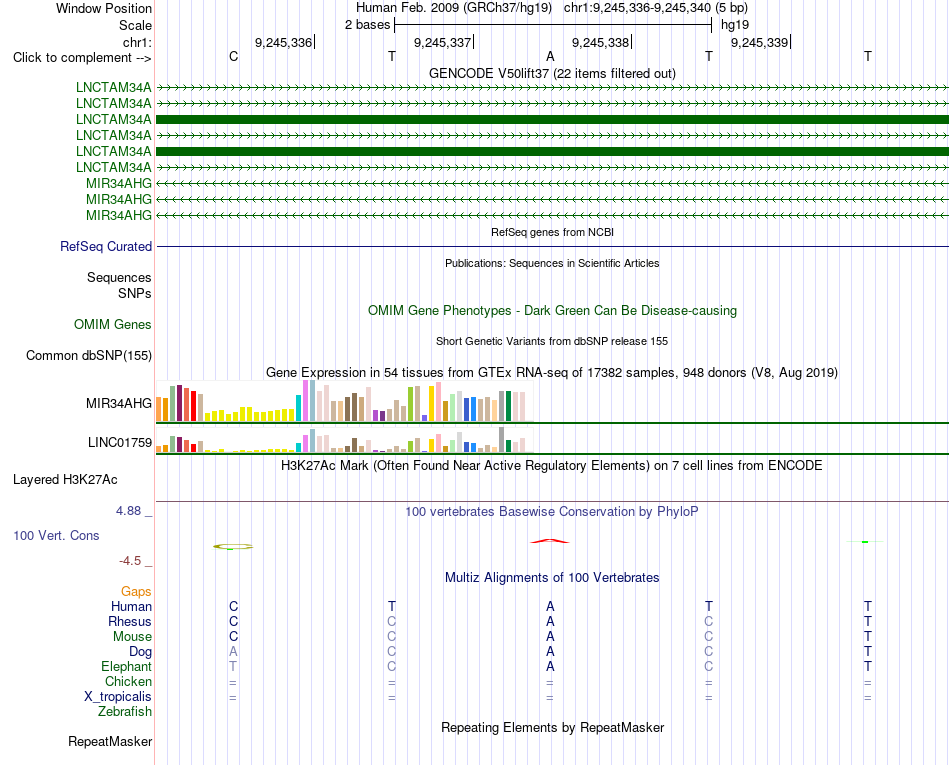Select the X_tropicalis species label

coord(118,697)
